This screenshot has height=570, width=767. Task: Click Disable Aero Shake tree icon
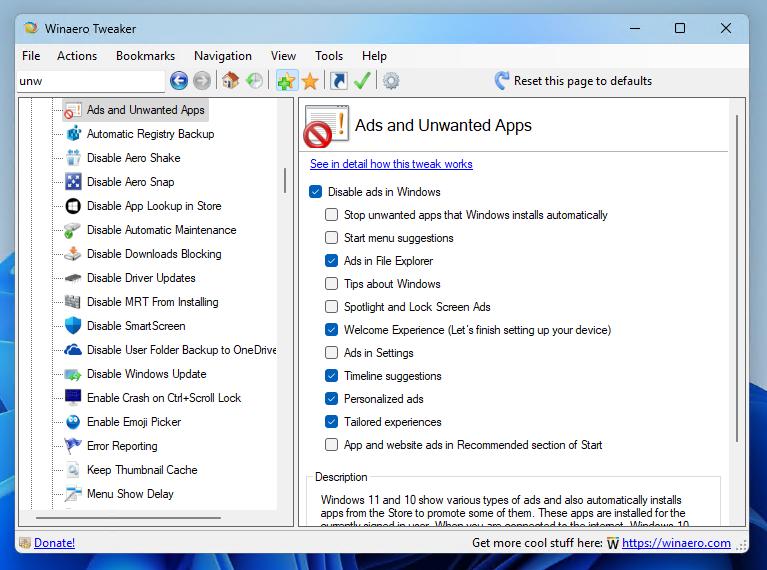[x=73, y=158]
